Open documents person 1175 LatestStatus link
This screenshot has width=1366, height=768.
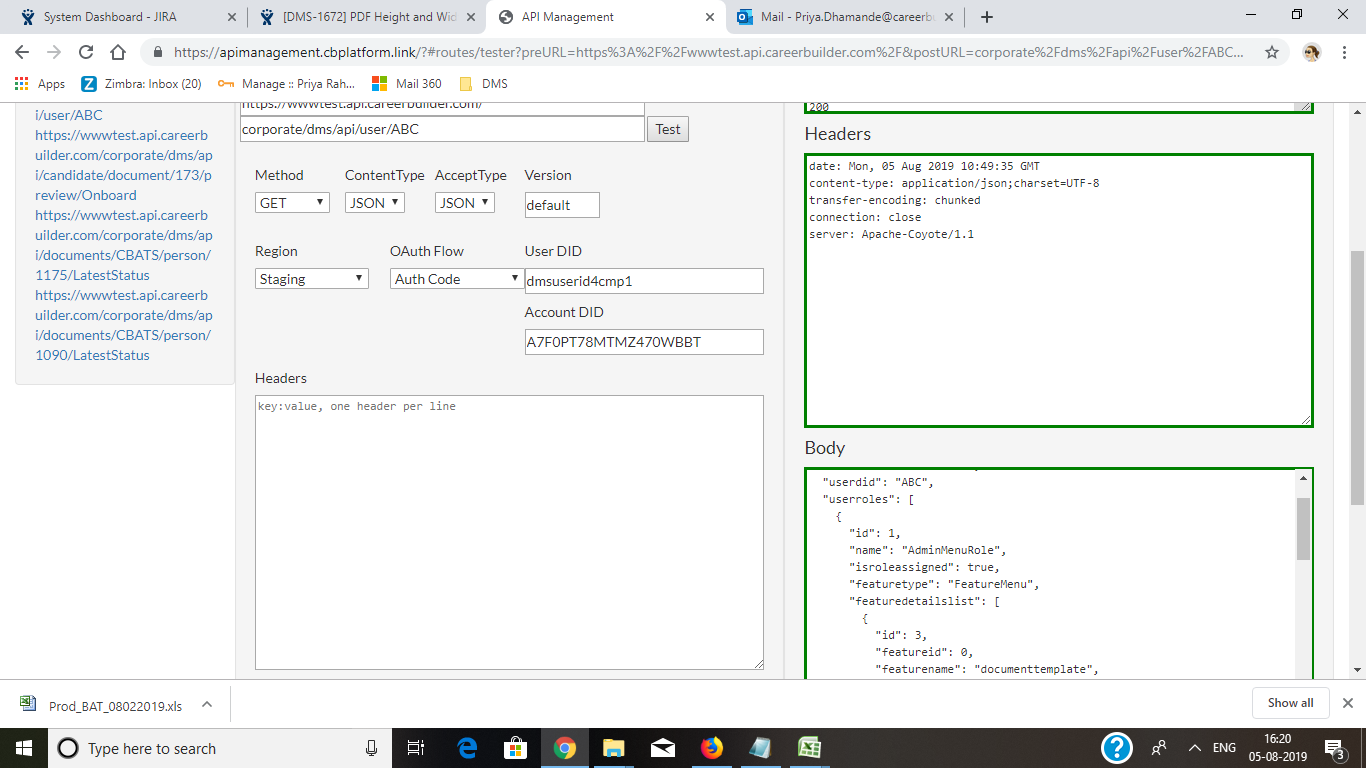(123, 245)
